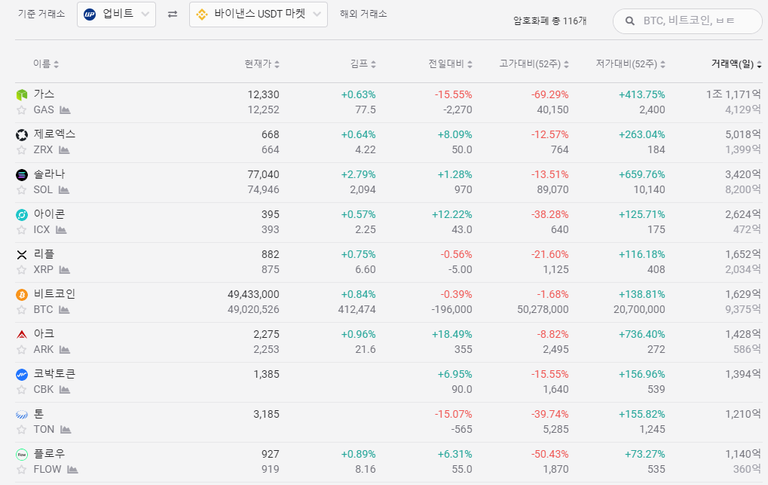The image size is (768, 485).
Task: Open the 업비트 base exchange dropdown
Action: coord(117,14)
